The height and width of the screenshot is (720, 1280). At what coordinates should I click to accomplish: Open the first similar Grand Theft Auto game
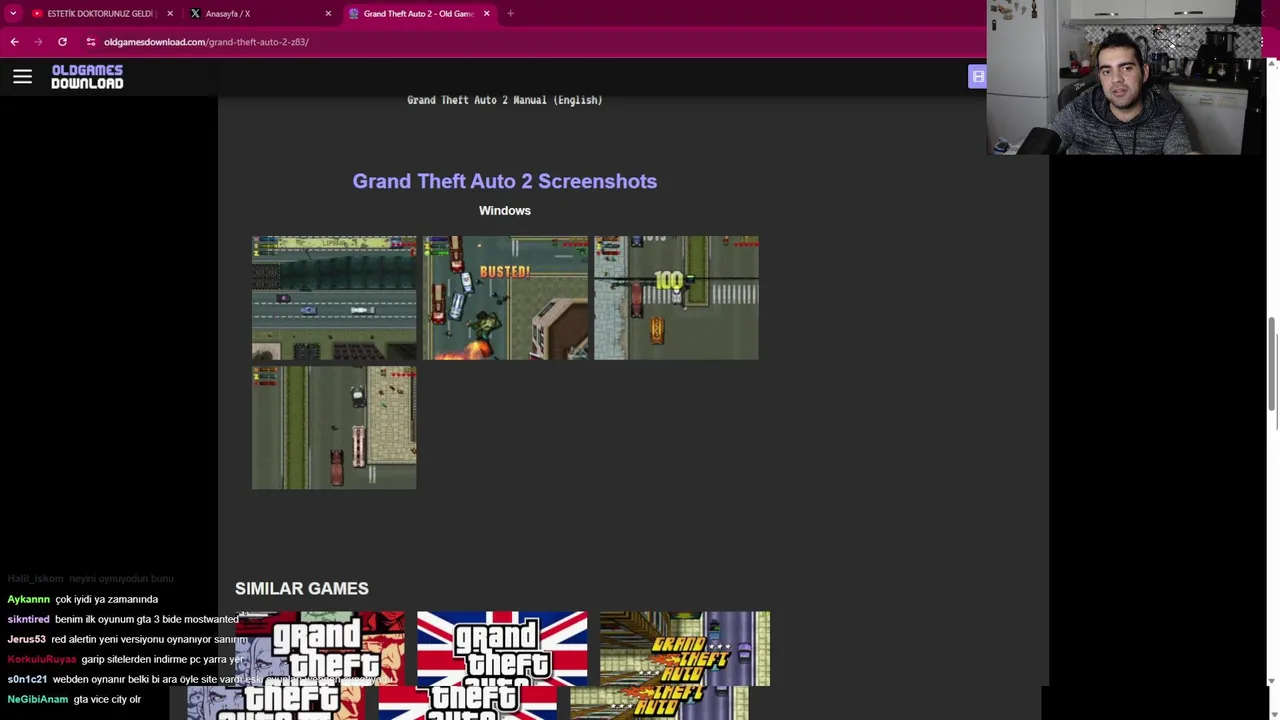[320, 649]
